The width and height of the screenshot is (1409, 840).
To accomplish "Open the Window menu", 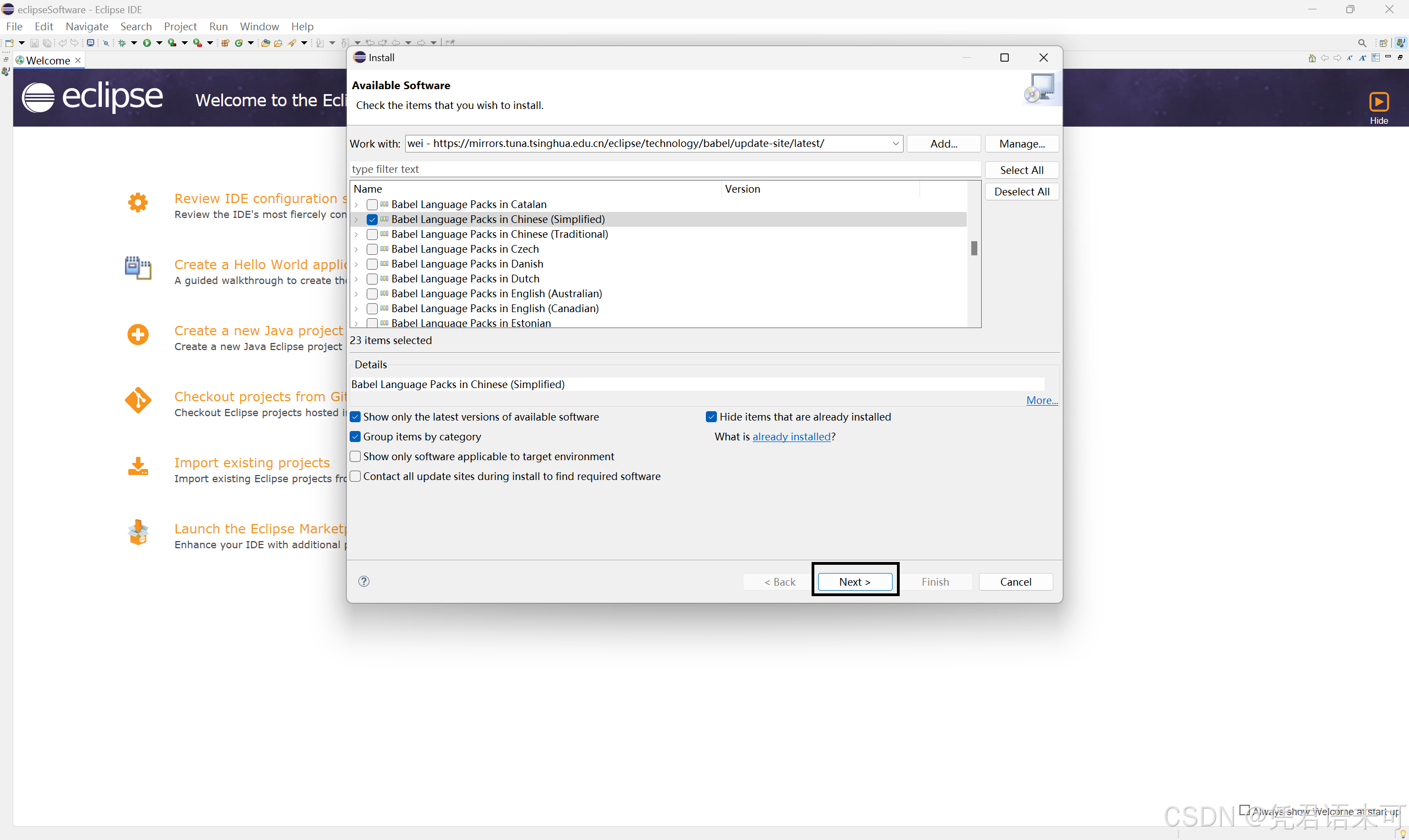I will click(259, 26).
